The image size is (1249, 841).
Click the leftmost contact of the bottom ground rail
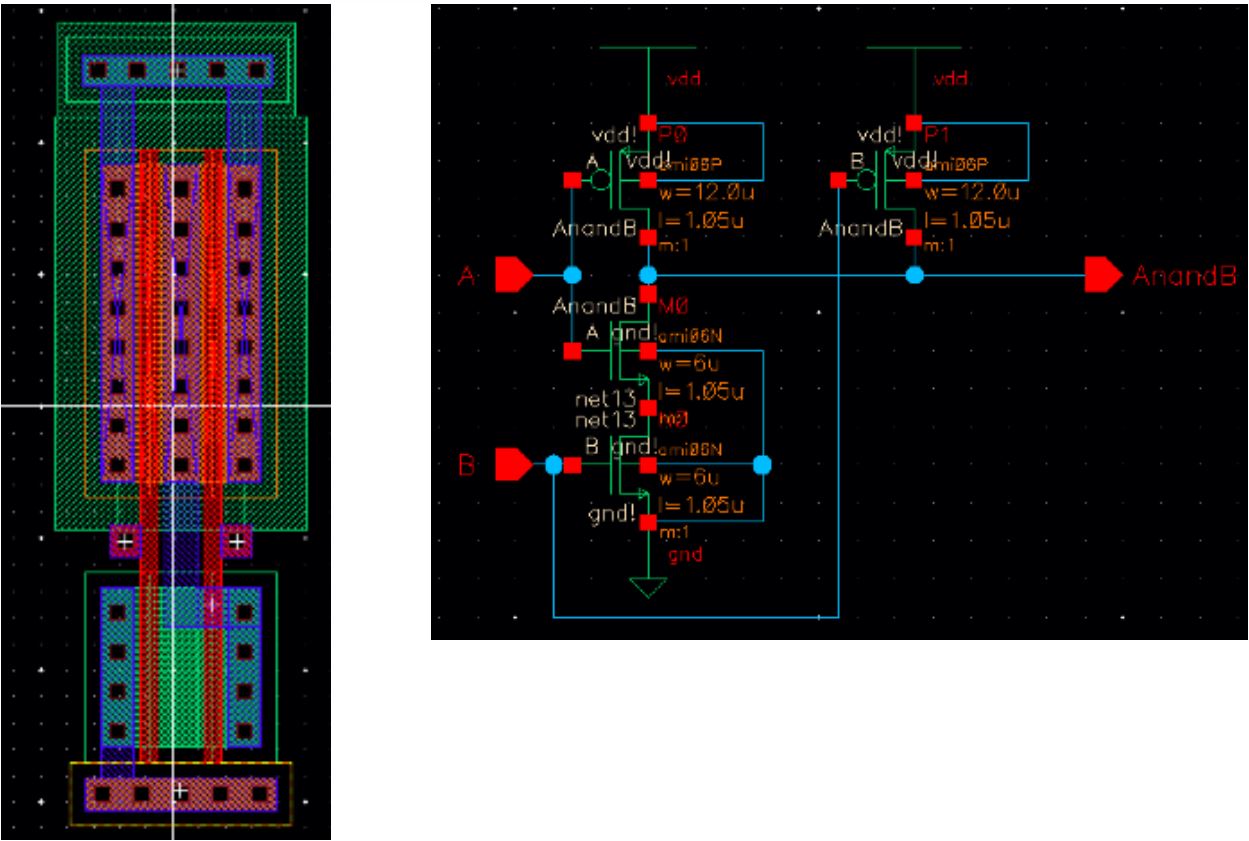click(x=101, y=794)
